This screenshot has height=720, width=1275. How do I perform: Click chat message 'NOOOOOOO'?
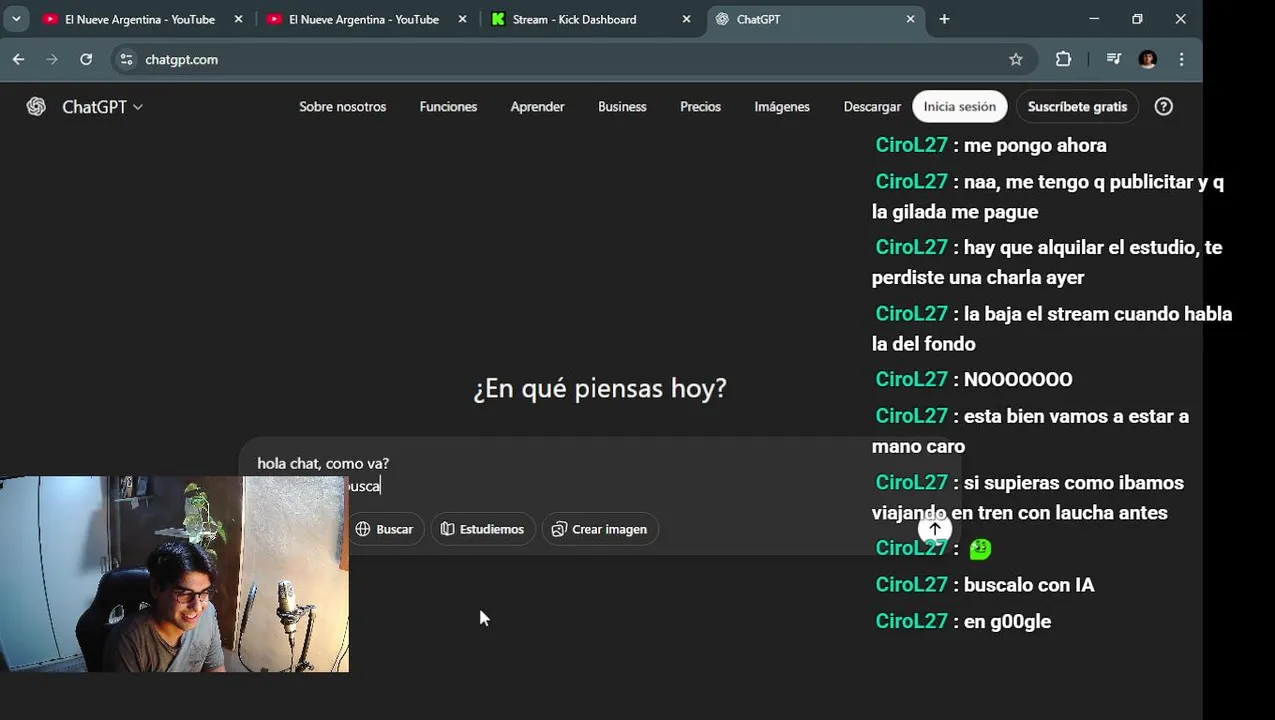1018,379
